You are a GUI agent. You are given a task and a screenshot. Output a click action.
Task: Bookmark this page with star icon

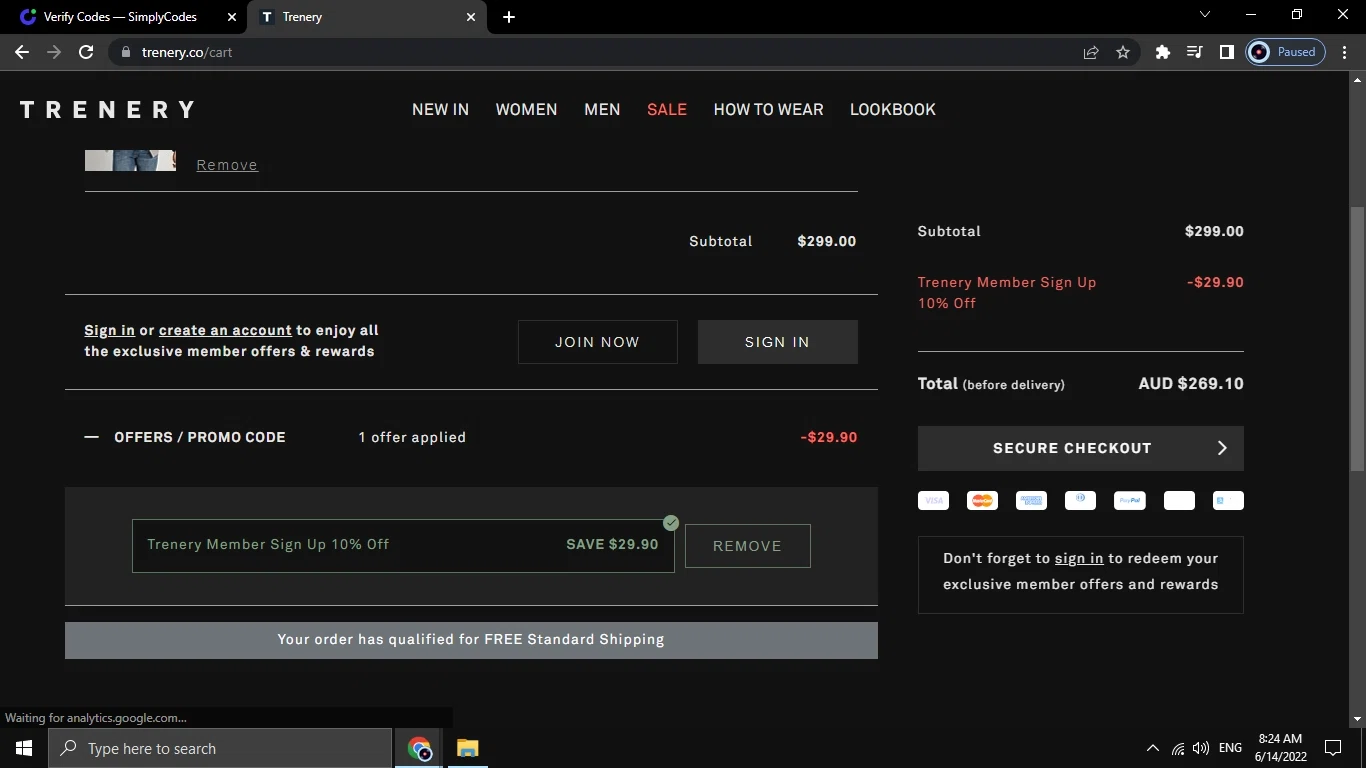pos(1123,52)
